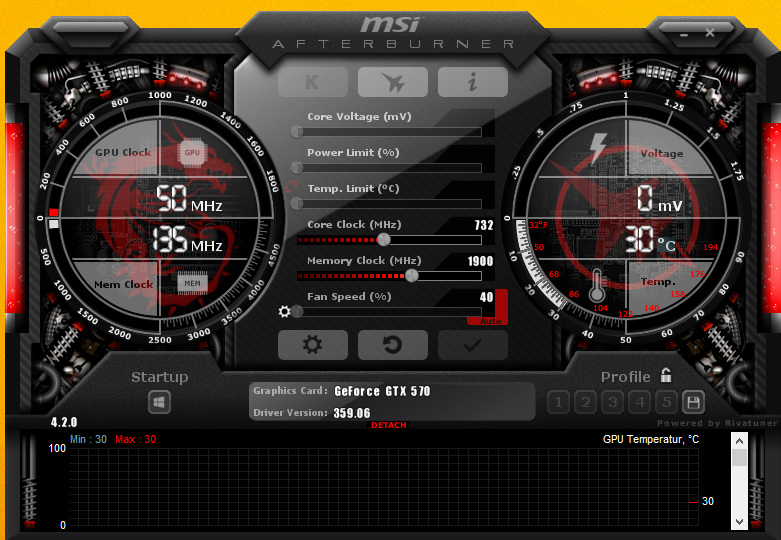The width and height of the screenshot is (781, 540).
Task: Click the Min : 30 graph readout
Action: 88,439
